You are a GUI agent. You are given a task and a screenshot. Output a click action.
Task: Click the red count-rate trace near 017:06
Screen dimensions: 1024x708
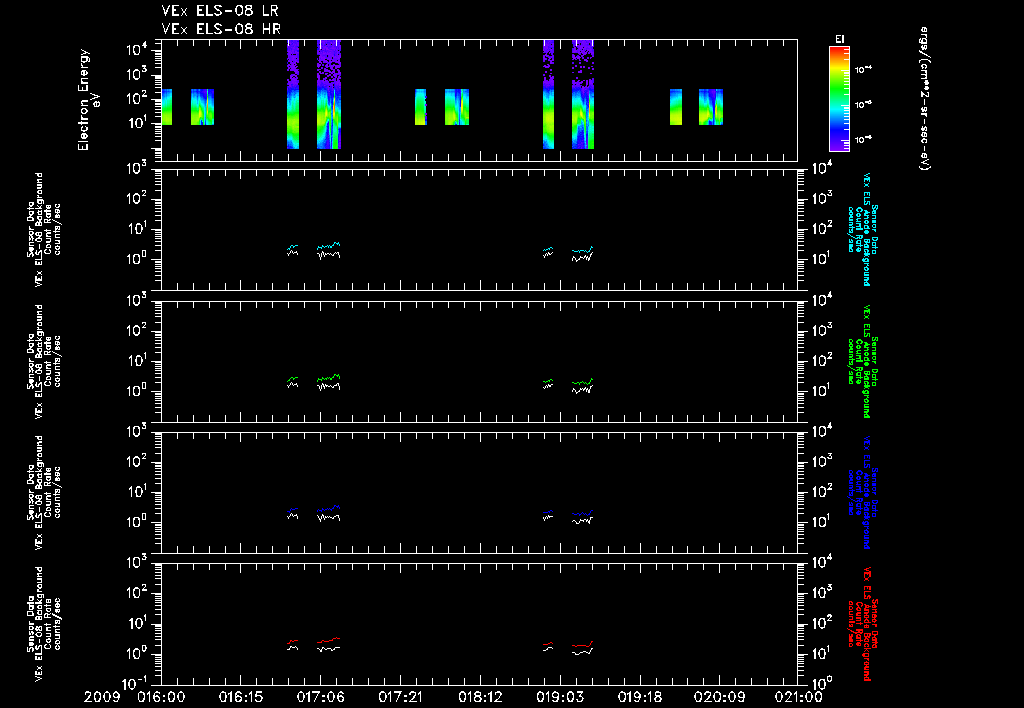click(x=328, y=641)
